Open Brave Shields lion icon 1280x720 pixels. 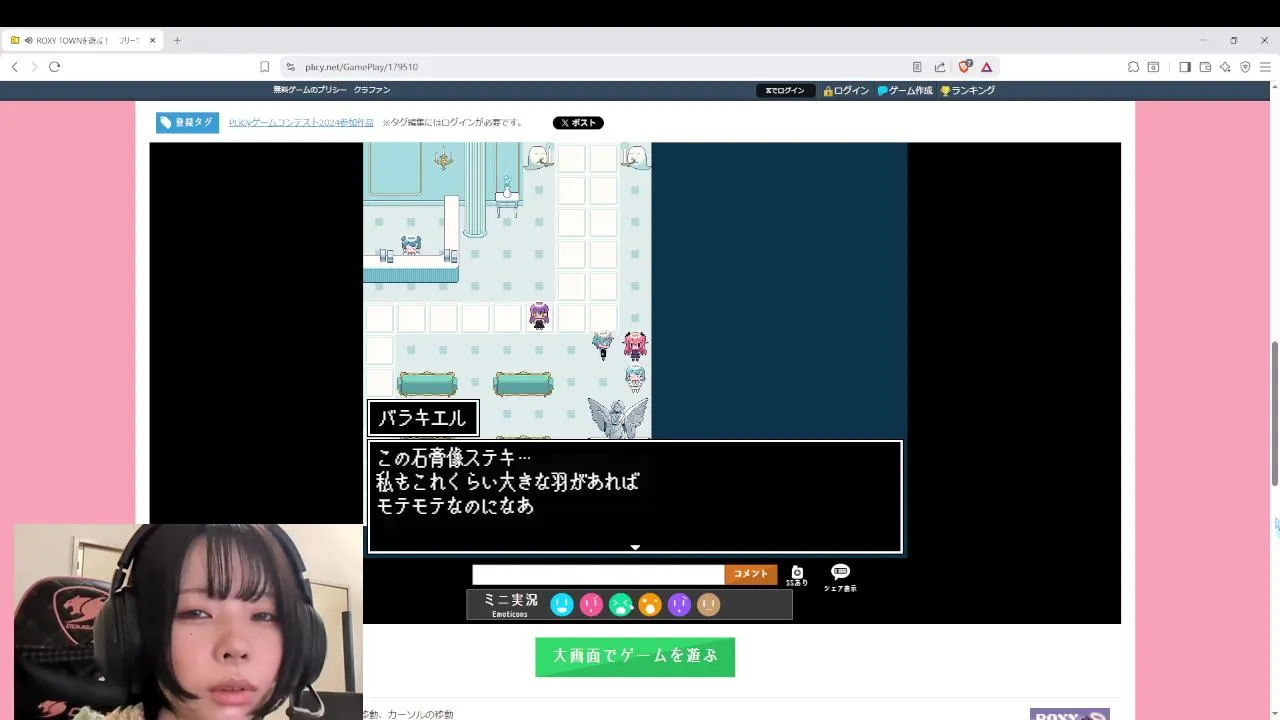point(964,67)
